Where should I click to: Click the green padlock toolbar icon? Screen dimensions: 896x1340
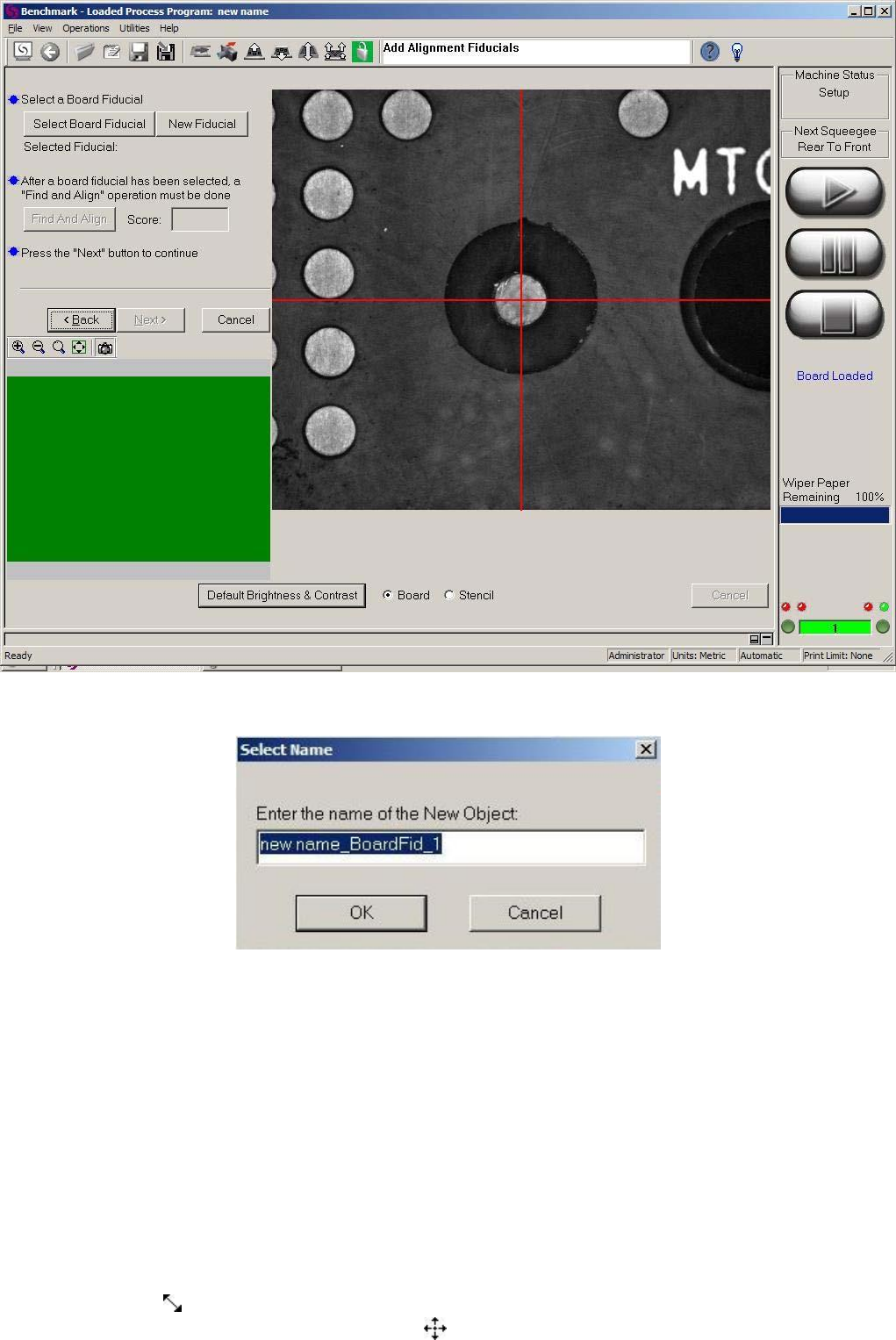(x=362, y=52)
